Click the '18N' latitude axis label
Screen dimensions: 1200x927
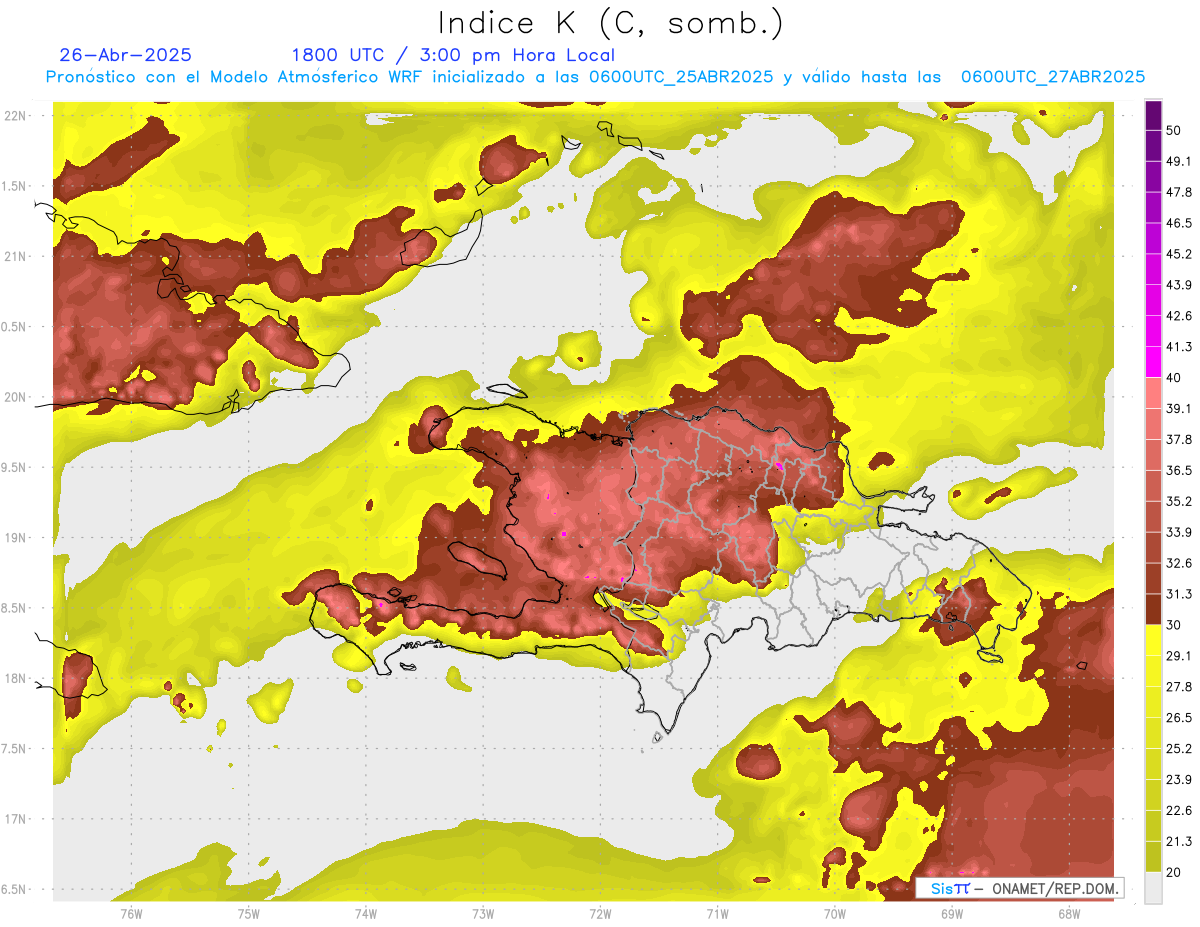pyautogui.click(x=16, y=678)
